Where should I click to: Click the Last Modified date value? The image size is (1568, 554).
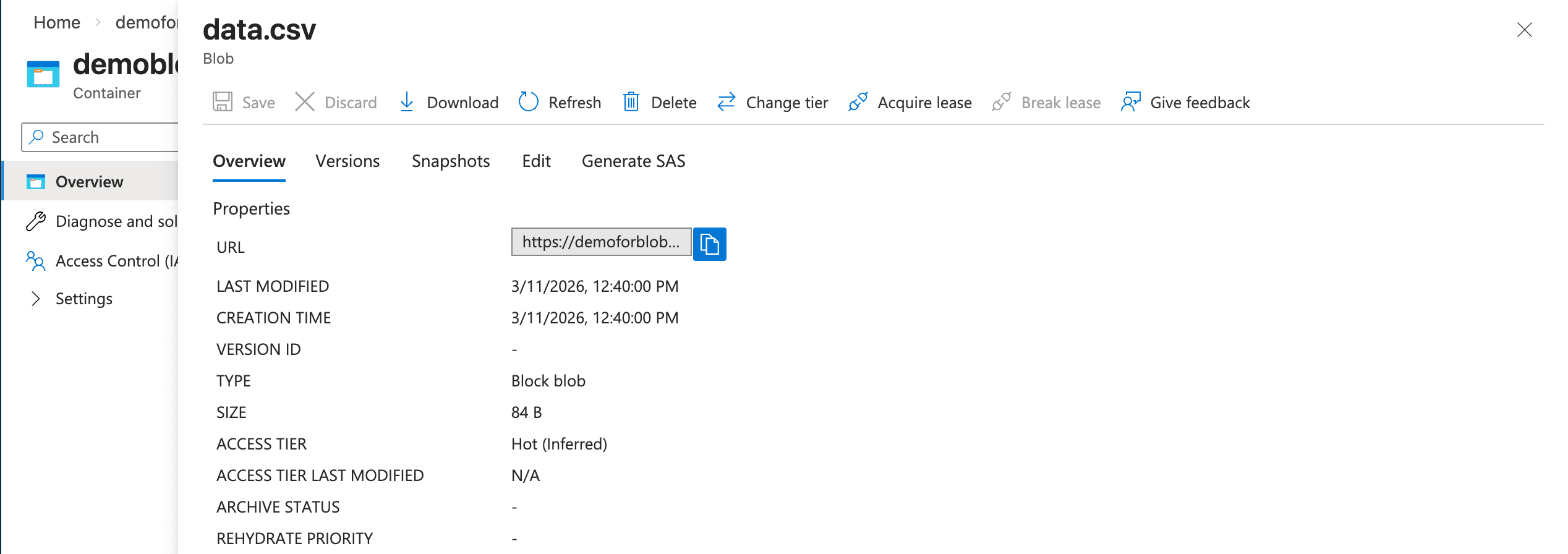click(x=595, y=286)
